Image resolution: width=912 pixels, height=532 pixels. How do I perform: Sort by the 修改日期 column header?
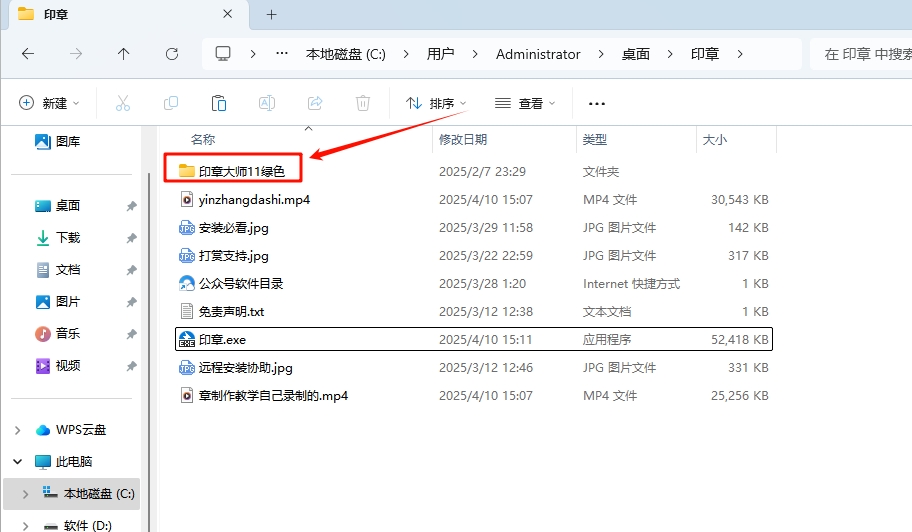(463, 140)
